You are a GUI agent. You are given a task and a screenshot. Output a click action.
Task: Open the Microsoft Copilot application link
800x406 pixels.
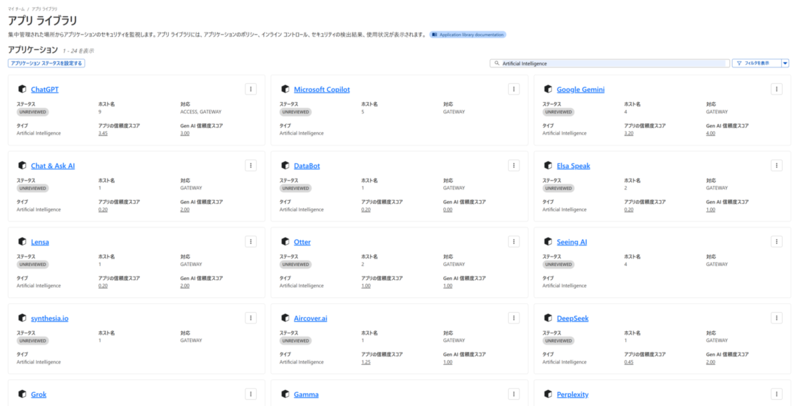click(x=322, y=89)
